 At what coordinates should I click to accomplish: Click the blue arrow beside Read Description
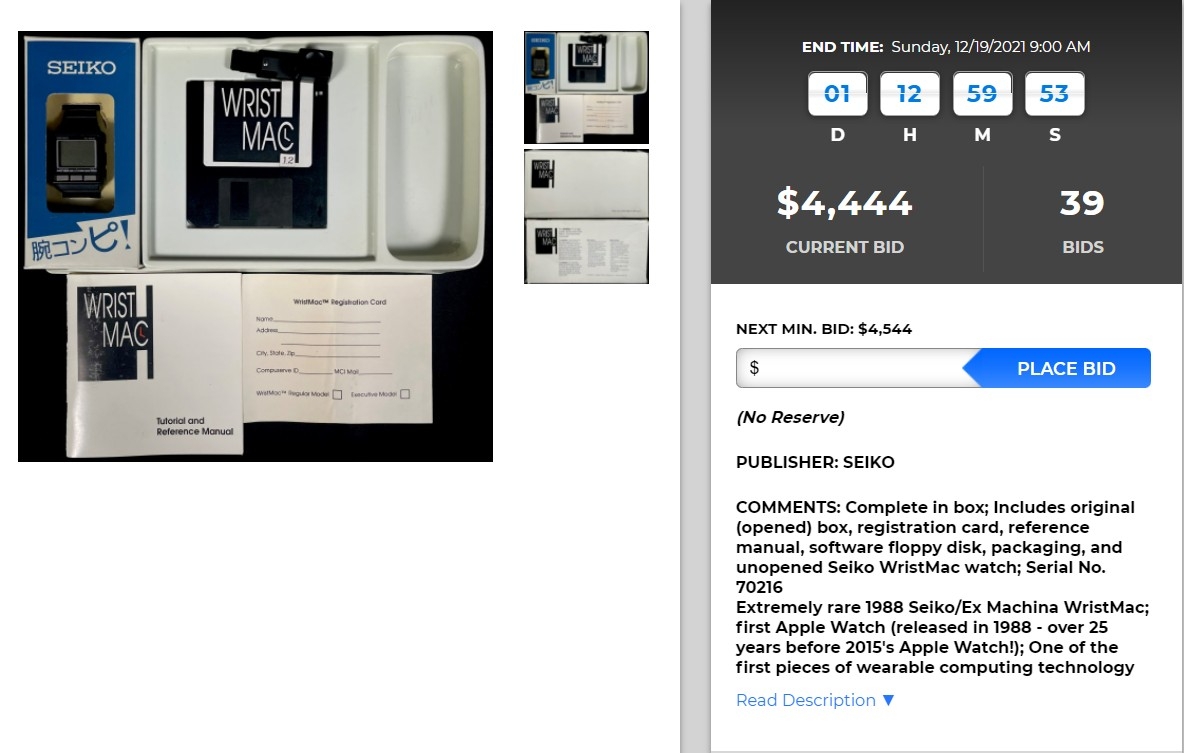pos(888,700)
